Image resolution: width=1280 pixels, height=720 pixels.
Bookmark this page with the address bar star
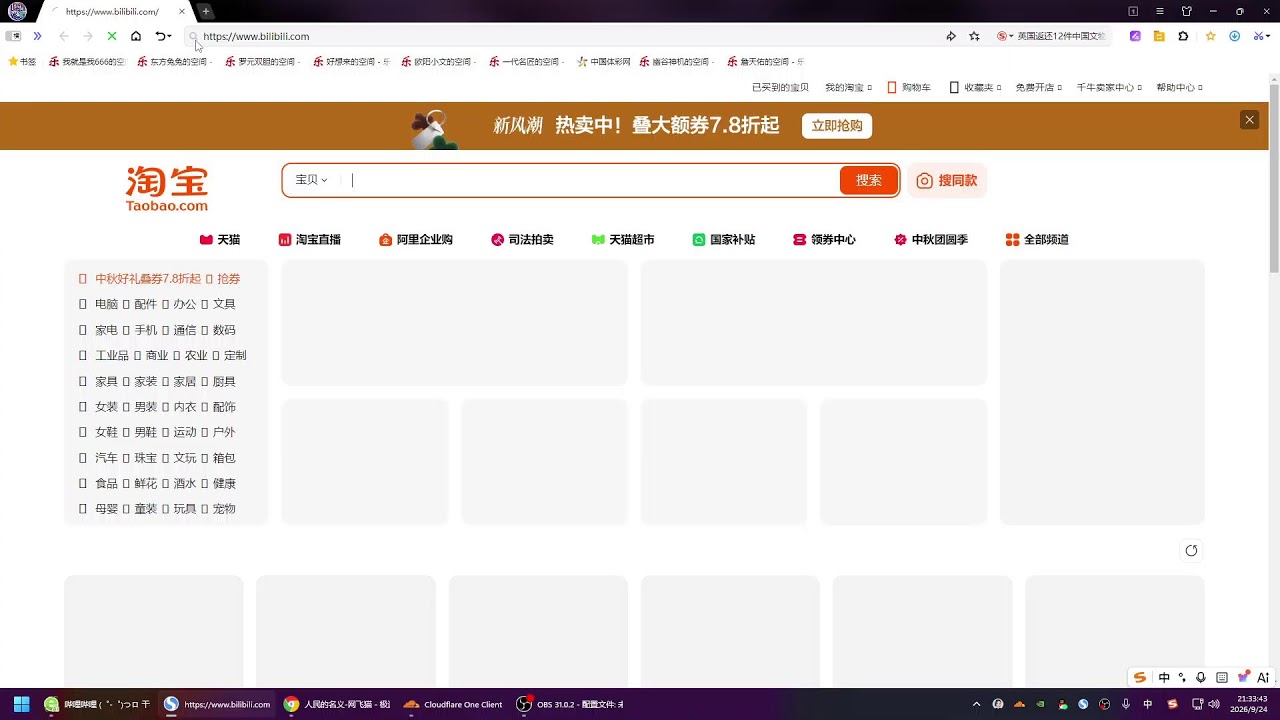coord(975,36)
